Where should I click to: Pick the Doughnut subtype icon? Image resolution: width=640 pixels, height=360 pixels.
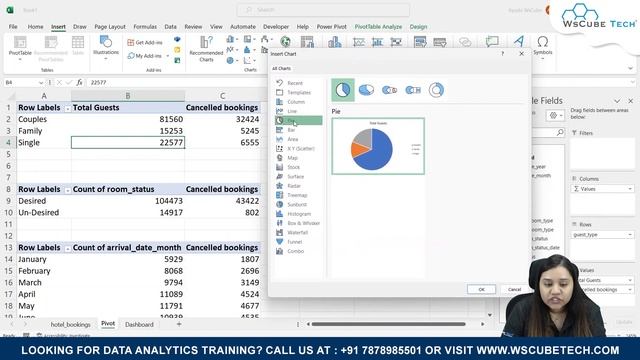coord(436,90)
